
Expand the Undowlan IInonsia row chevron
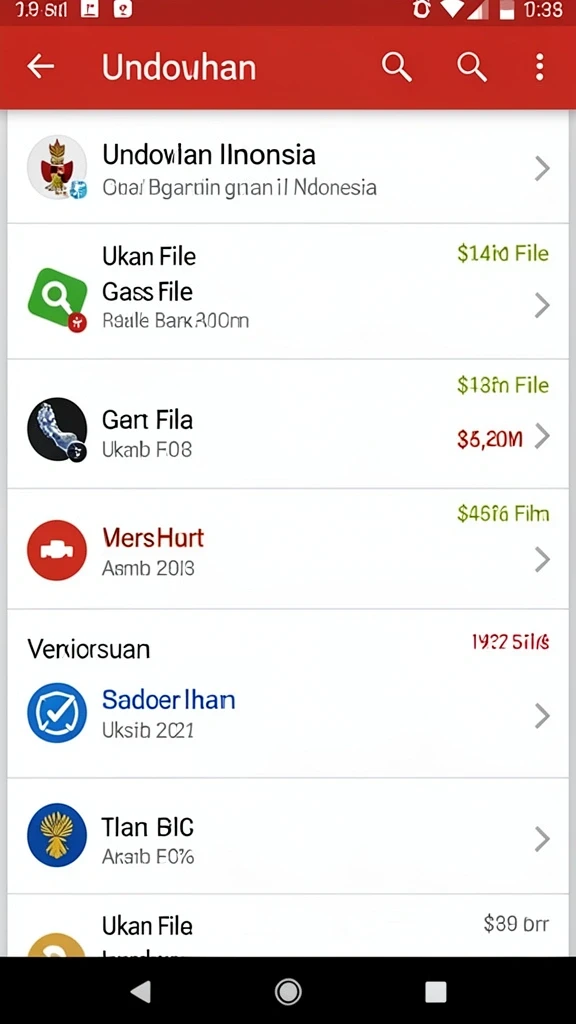pyautogui.click(x=542, y=168)
